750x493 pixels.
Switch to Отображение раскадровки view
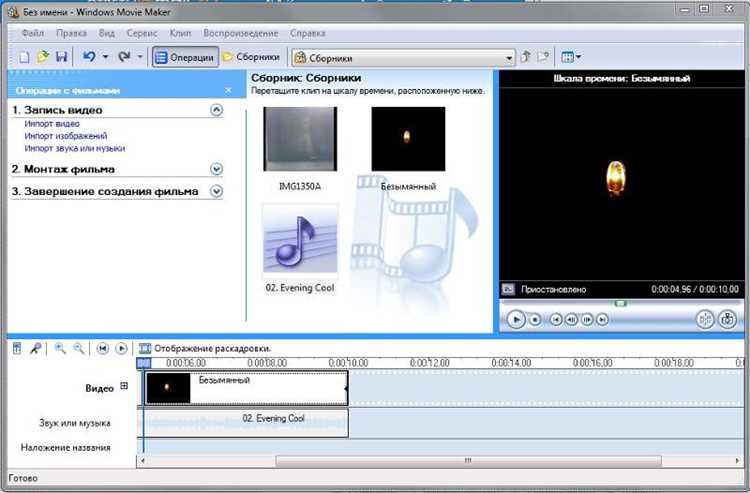(x=205, y=349)
